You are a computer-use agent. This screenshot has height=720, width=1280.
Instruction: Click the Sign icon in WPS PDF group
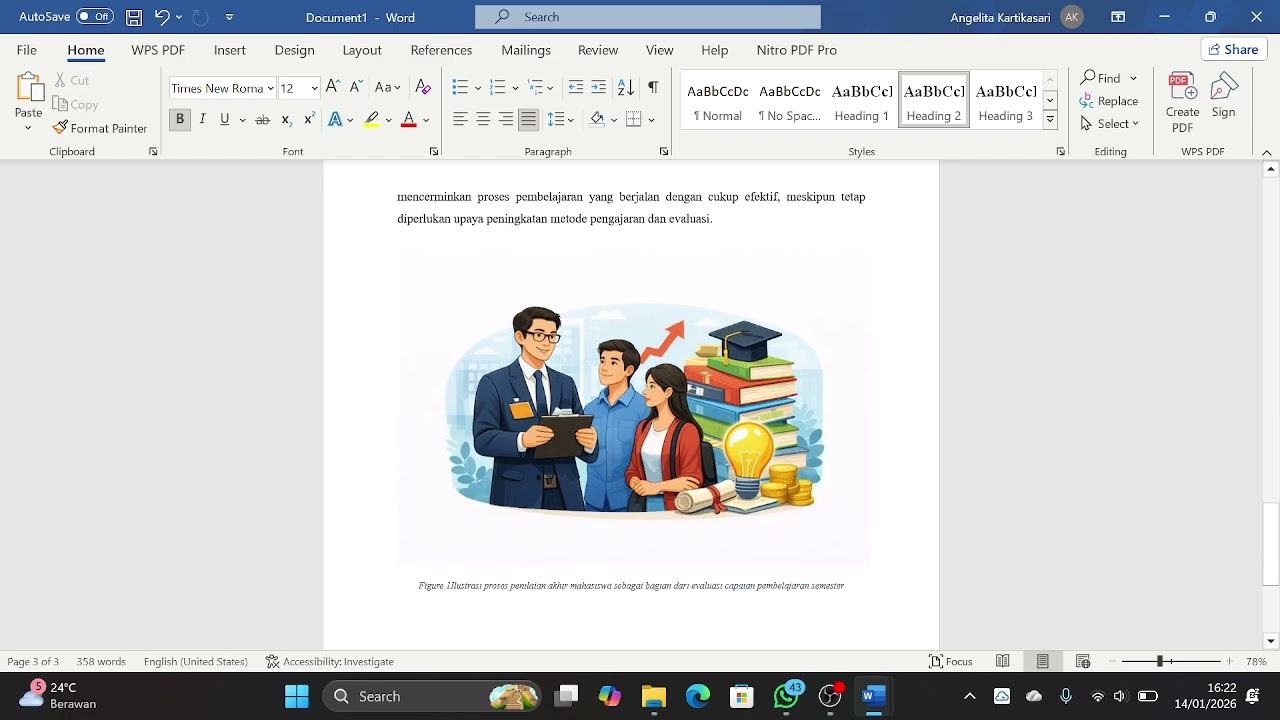coord(1224,97)
